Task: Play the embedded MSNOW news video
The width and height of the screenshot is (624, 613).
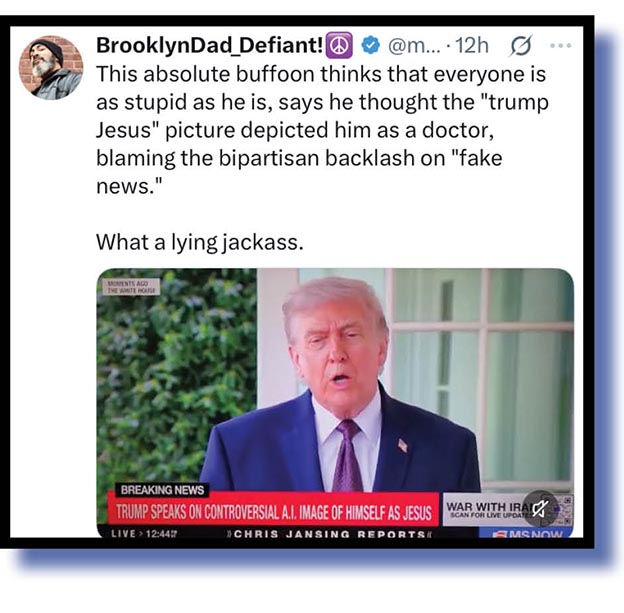Action: [x=335, y=402]
